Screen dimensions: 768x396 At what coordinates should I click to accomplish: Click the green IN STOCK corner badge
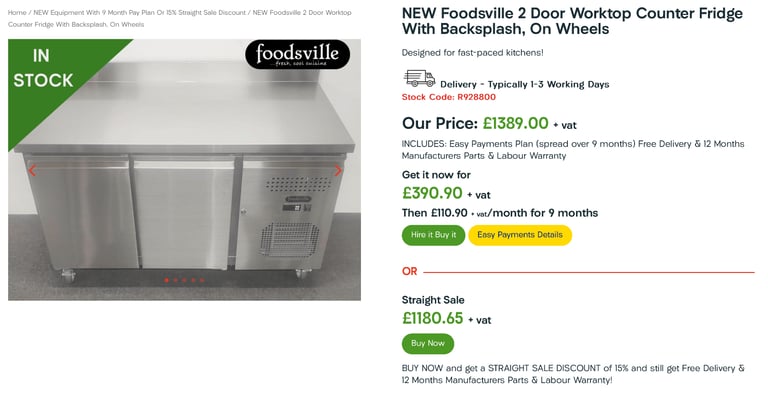47,74
